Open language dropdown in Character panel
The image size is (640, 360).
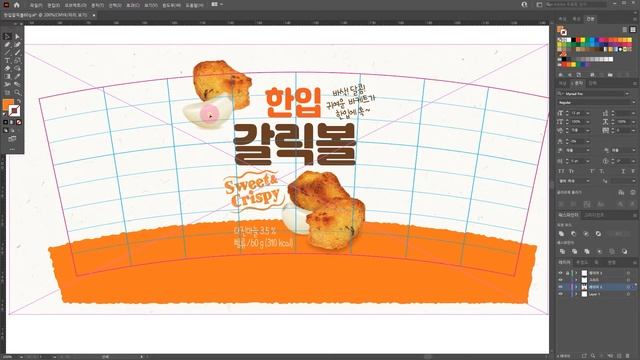click(588, 181)
